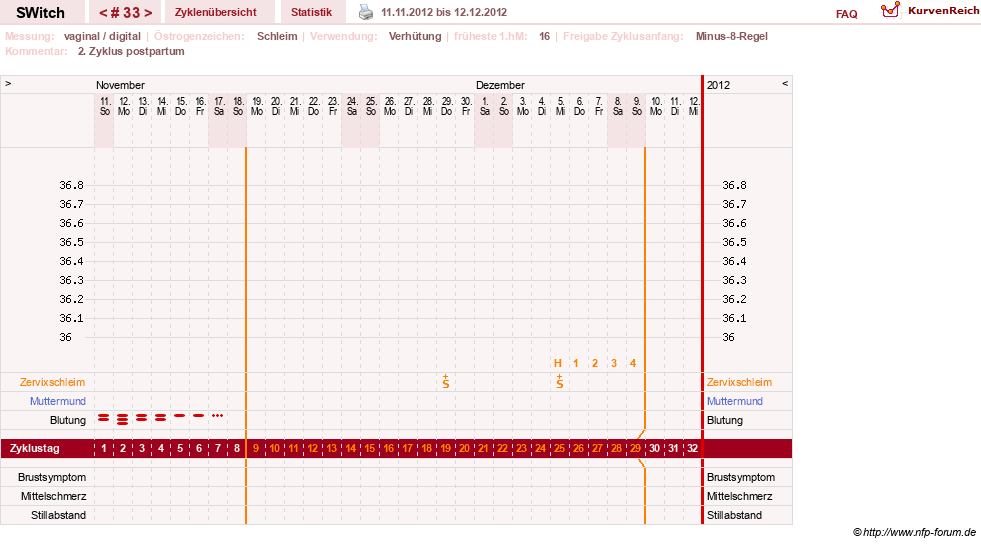981x544 pixels.
Task: Click the November month header
Action: point(120,85)
